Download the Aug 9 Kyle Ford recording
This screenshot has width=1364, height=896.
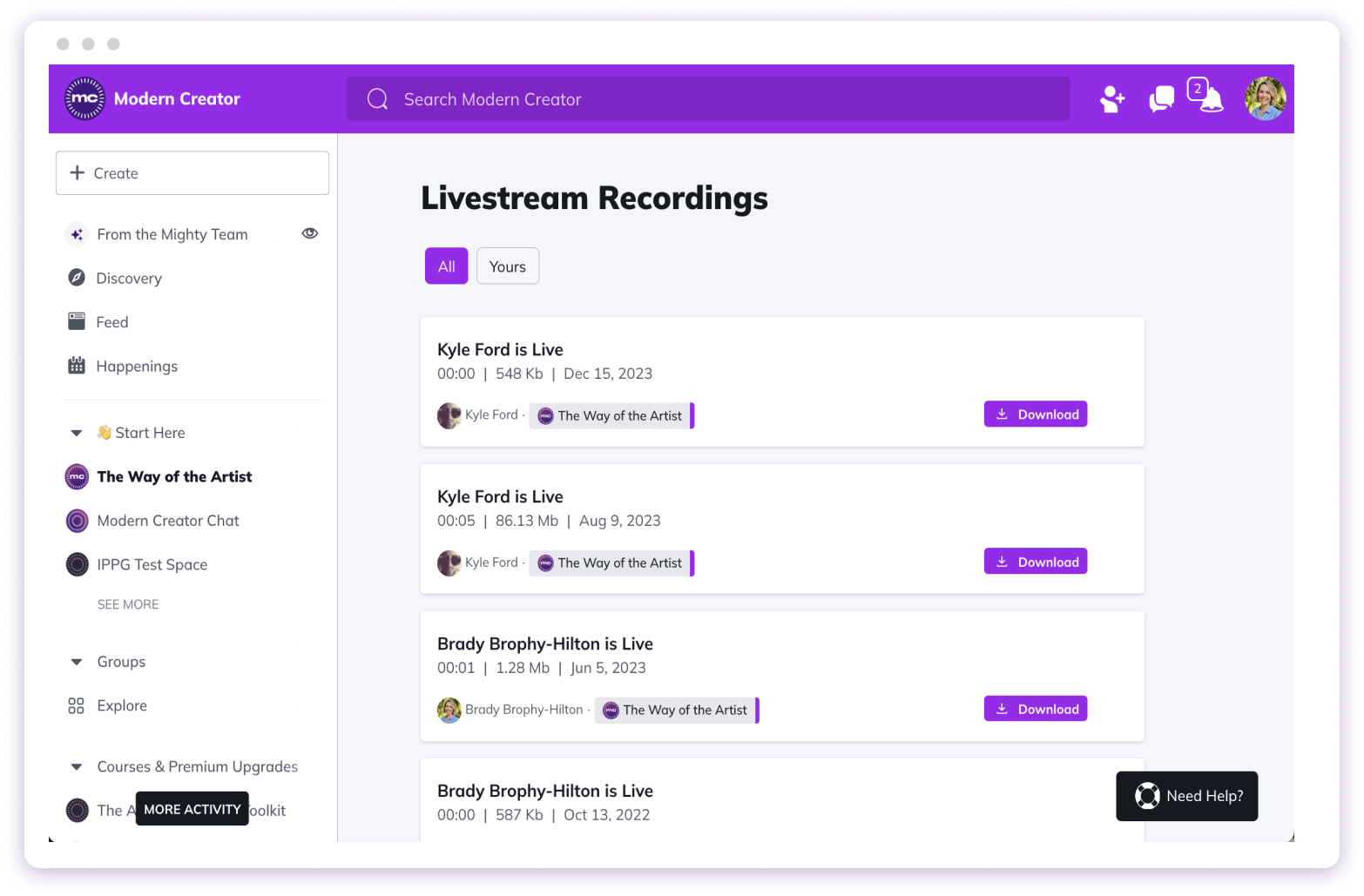[x=1035, y=561]
